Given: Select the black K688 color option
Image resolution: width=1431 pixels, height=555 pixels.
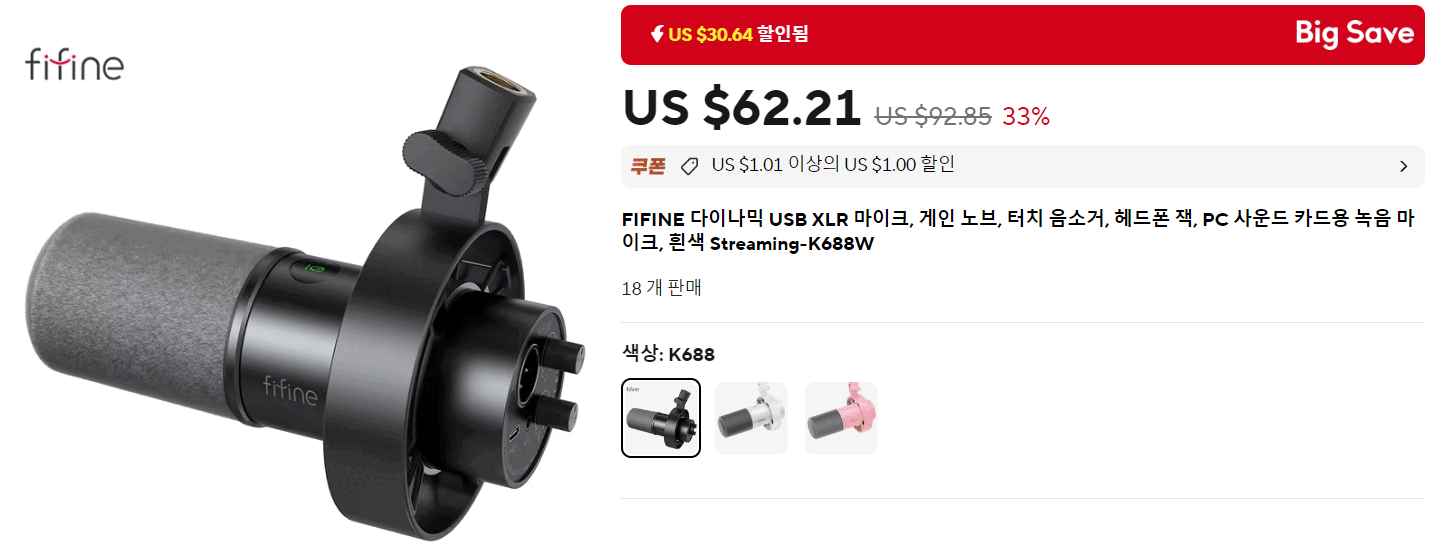Looking at the screenshot, I should point(661,418).
